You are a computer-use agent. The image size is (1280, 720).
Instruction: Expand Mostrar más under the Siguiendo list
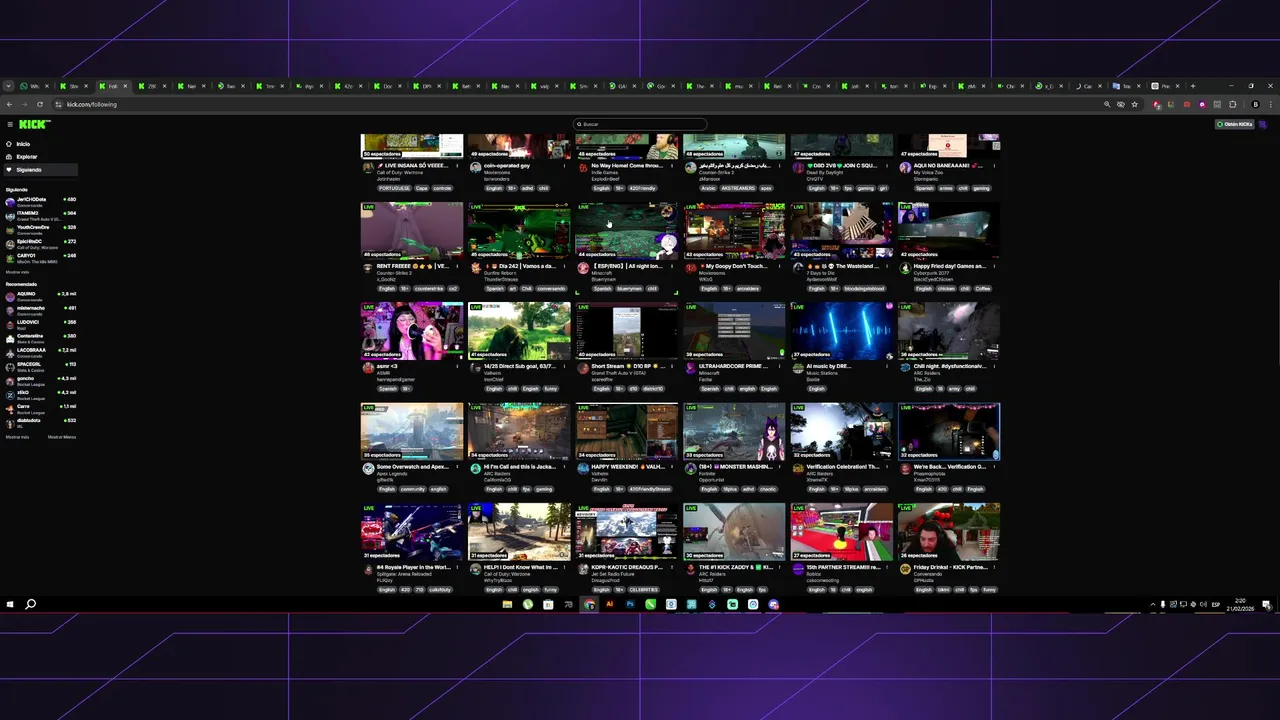[x=17, y=272]
